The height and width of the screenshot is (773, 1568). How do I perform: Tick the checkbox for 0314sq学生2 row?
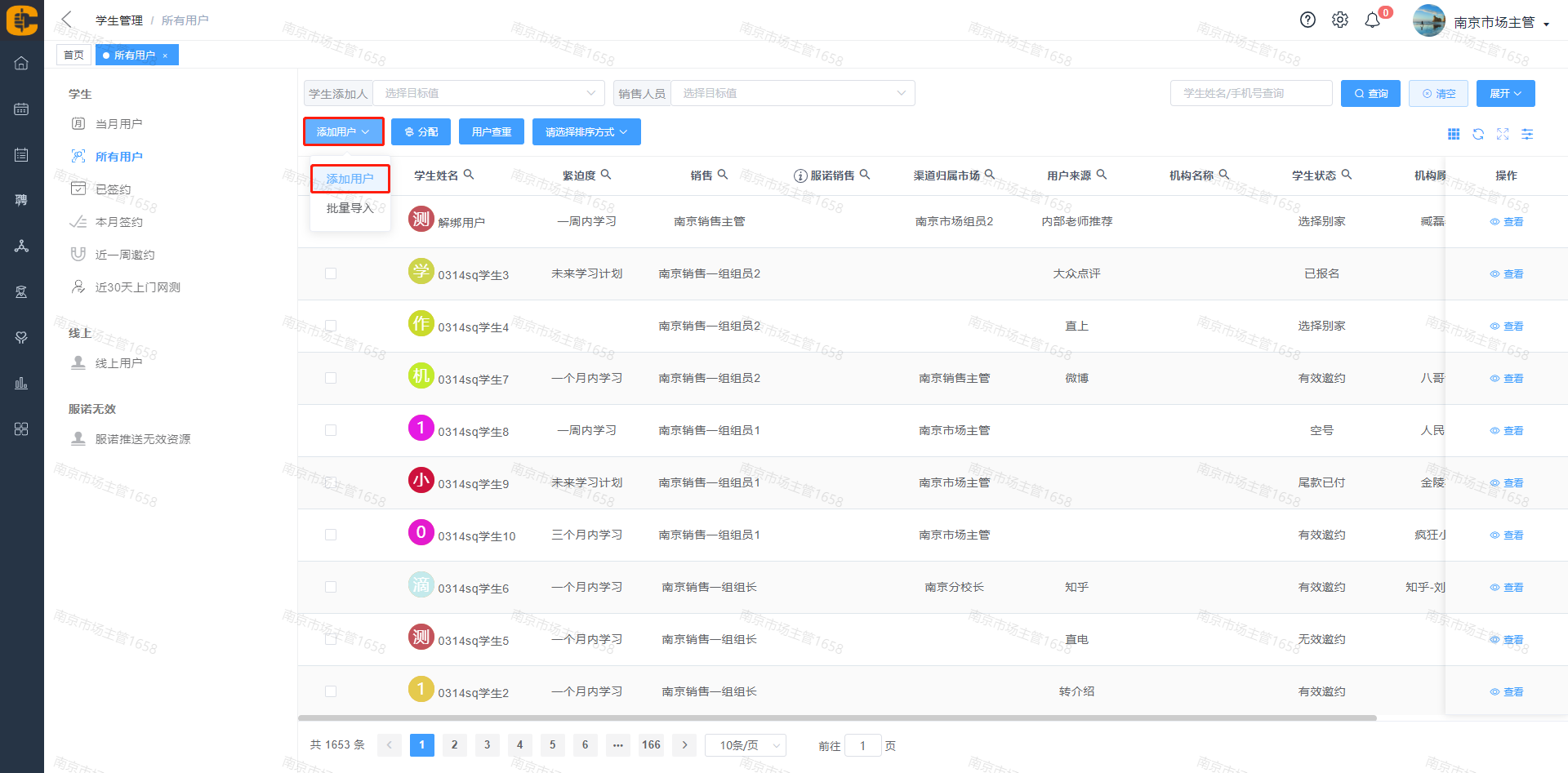point(331,691)
